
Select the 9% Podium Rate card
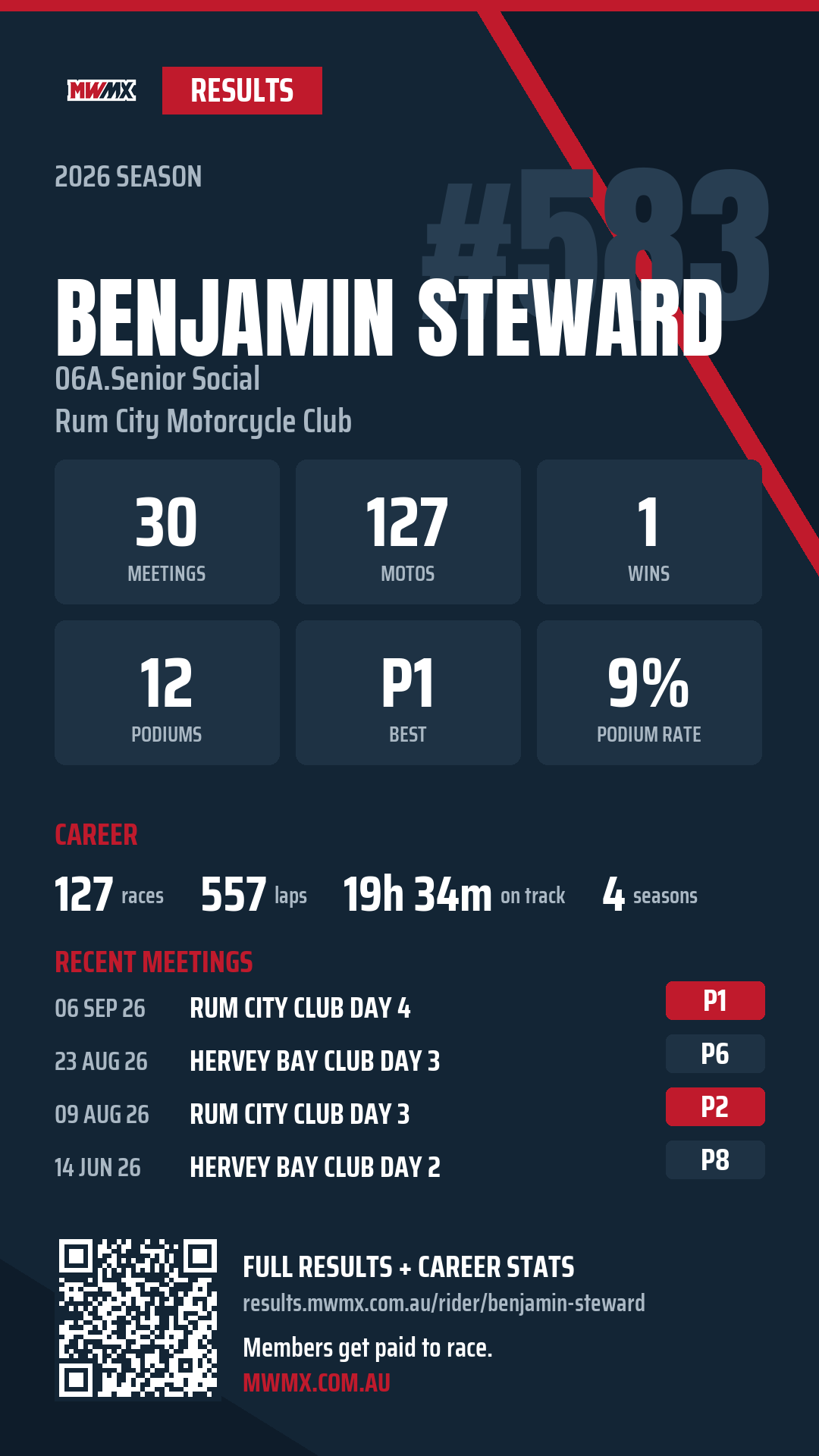pyautogui.click(x=649, y=692)
